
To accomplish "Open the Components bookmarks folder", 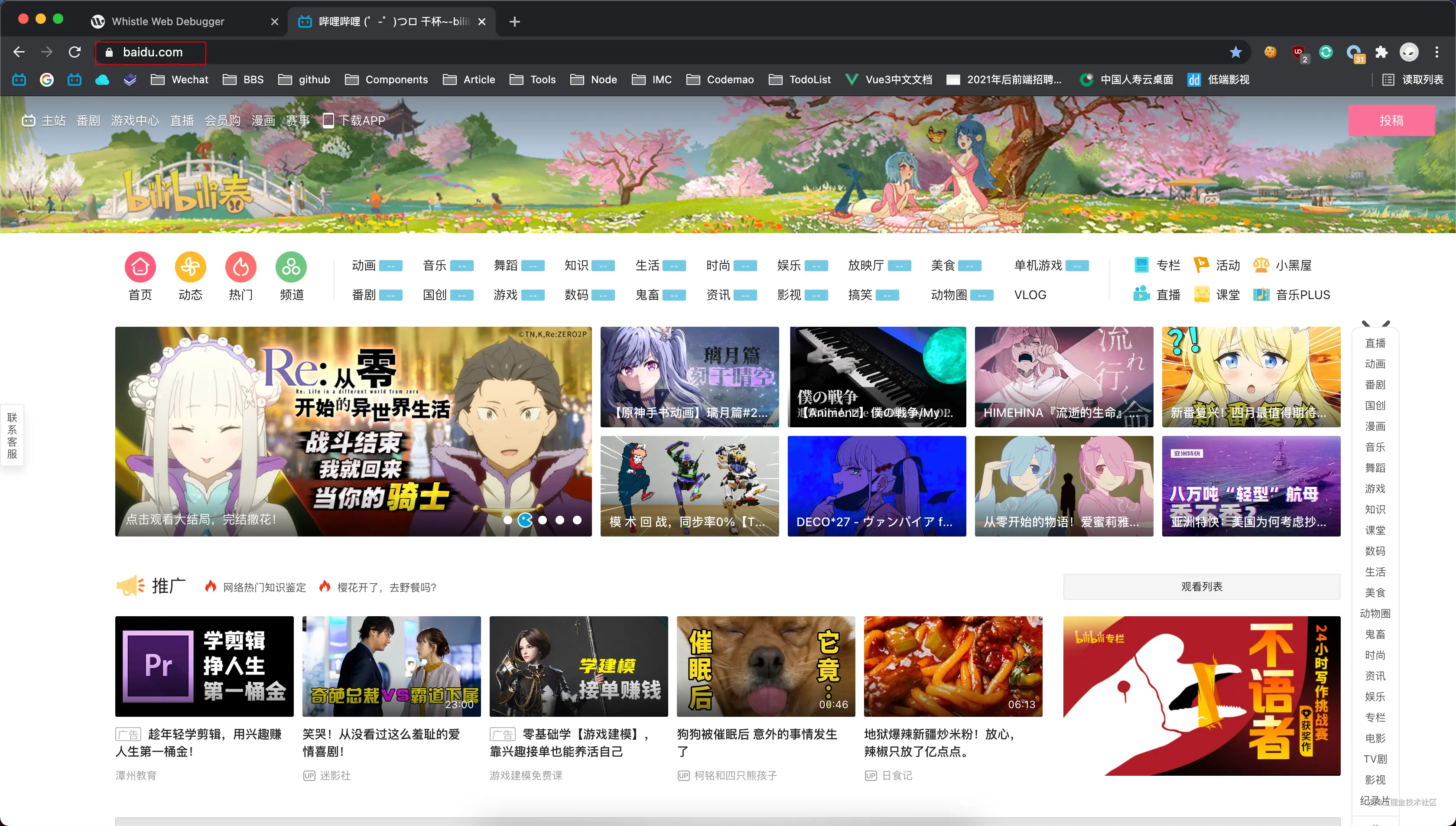I will 386,79.
